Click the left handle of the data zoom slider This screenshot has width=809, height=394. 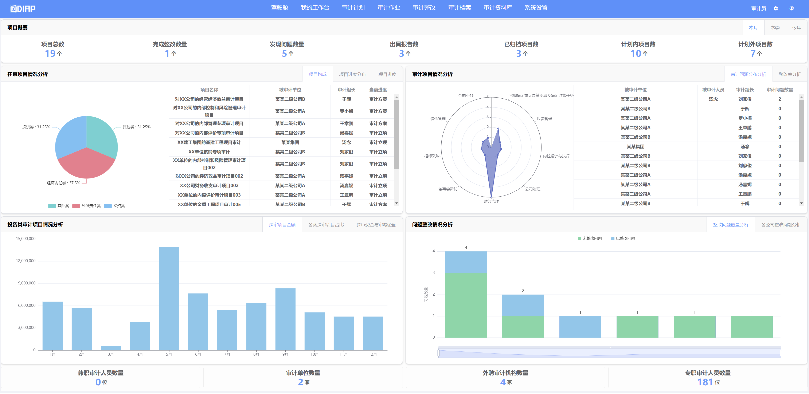(x=438, y=352)
